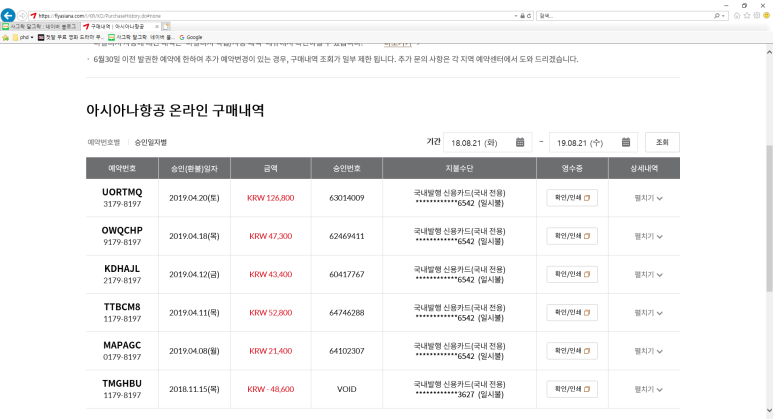Open receipt 확인/인쇄 for KDHAJL
The height and width of the screenshot is (419, 773).
[572, 274]
